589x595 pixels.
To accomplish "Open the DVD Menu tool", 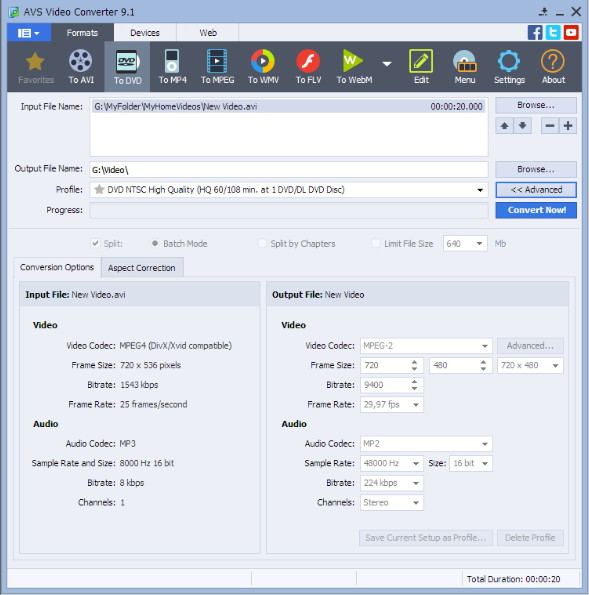I will (x=465, y=67).
